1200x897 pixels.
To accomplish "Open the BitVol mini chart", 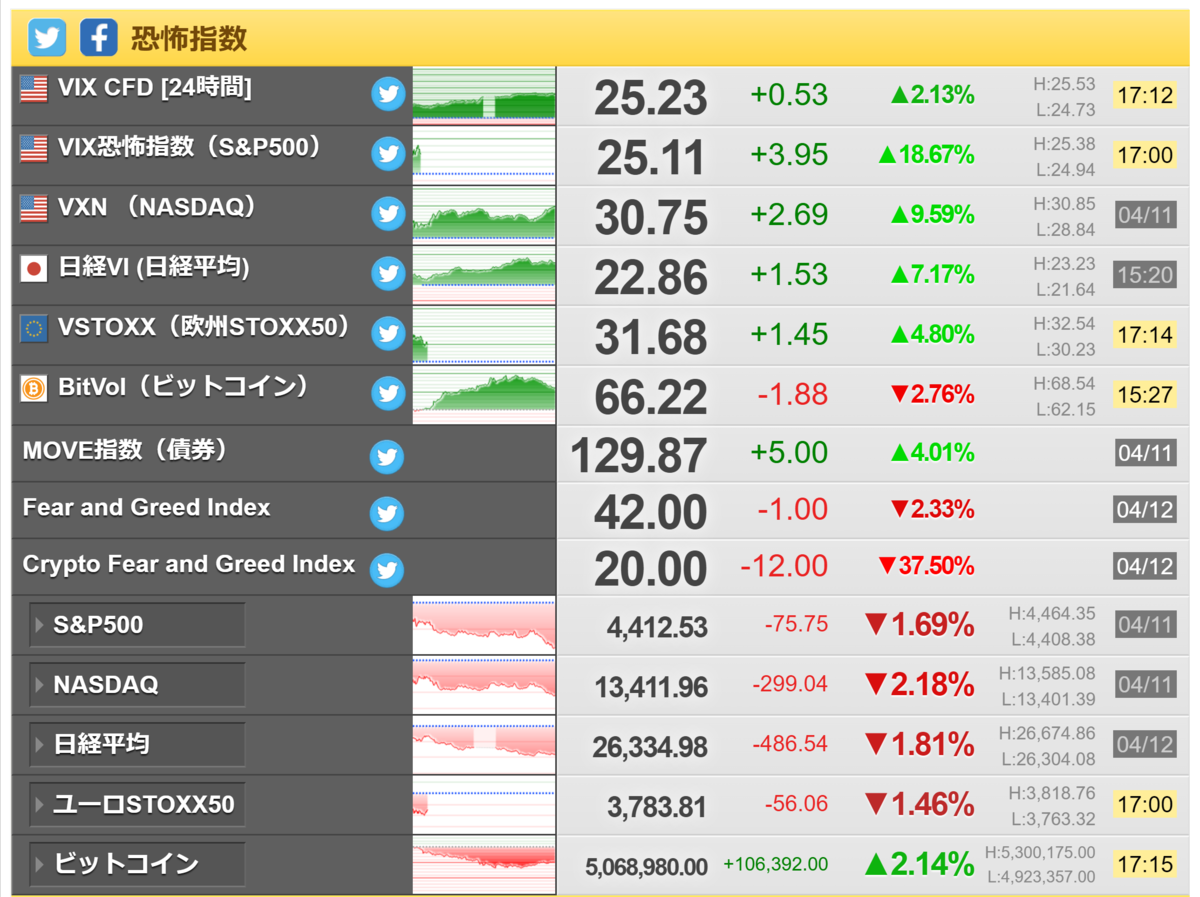I will 484,394.
